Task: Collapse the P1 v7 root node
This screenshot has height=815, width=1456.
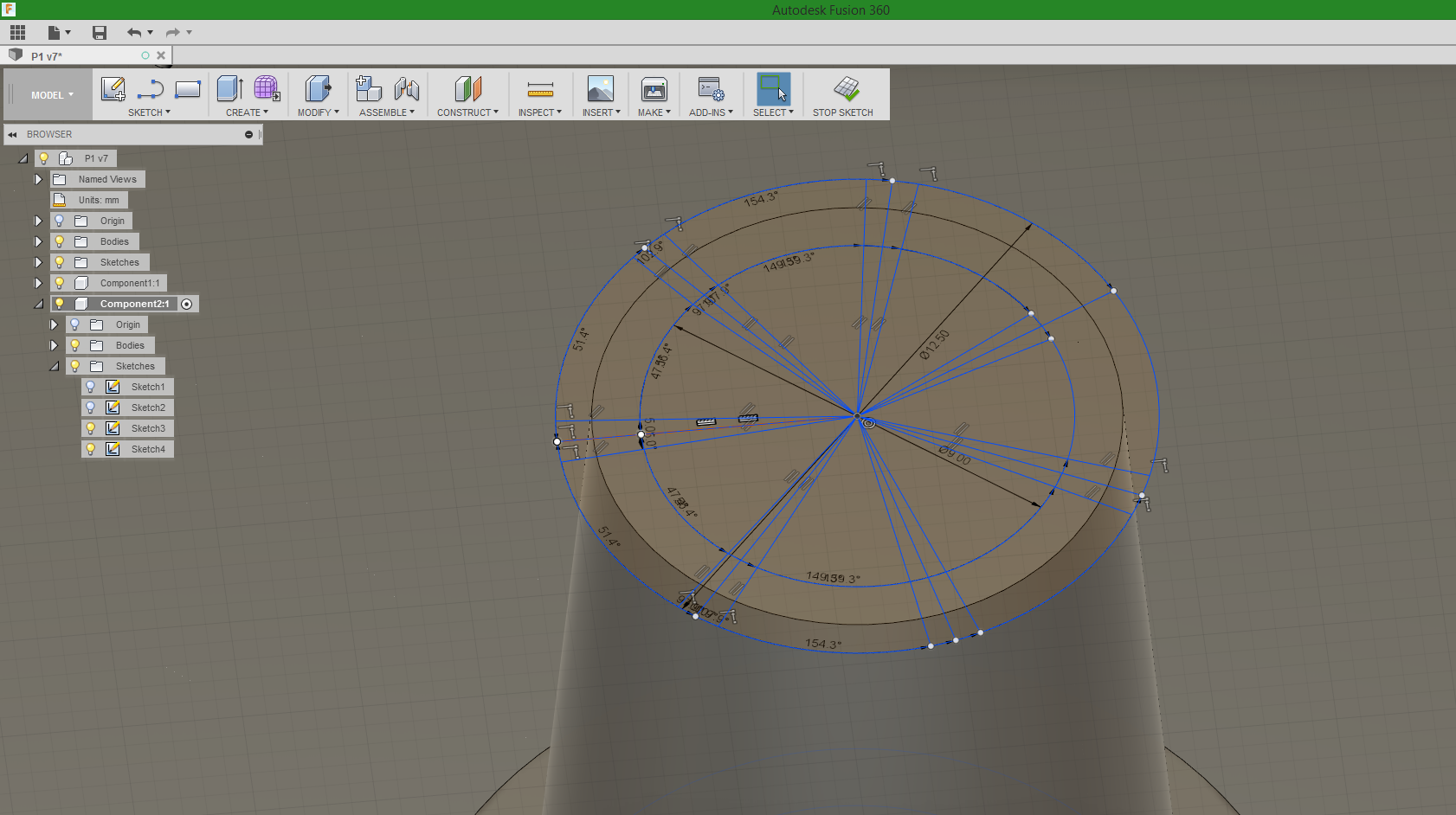Action: click(x=23, y=159)
